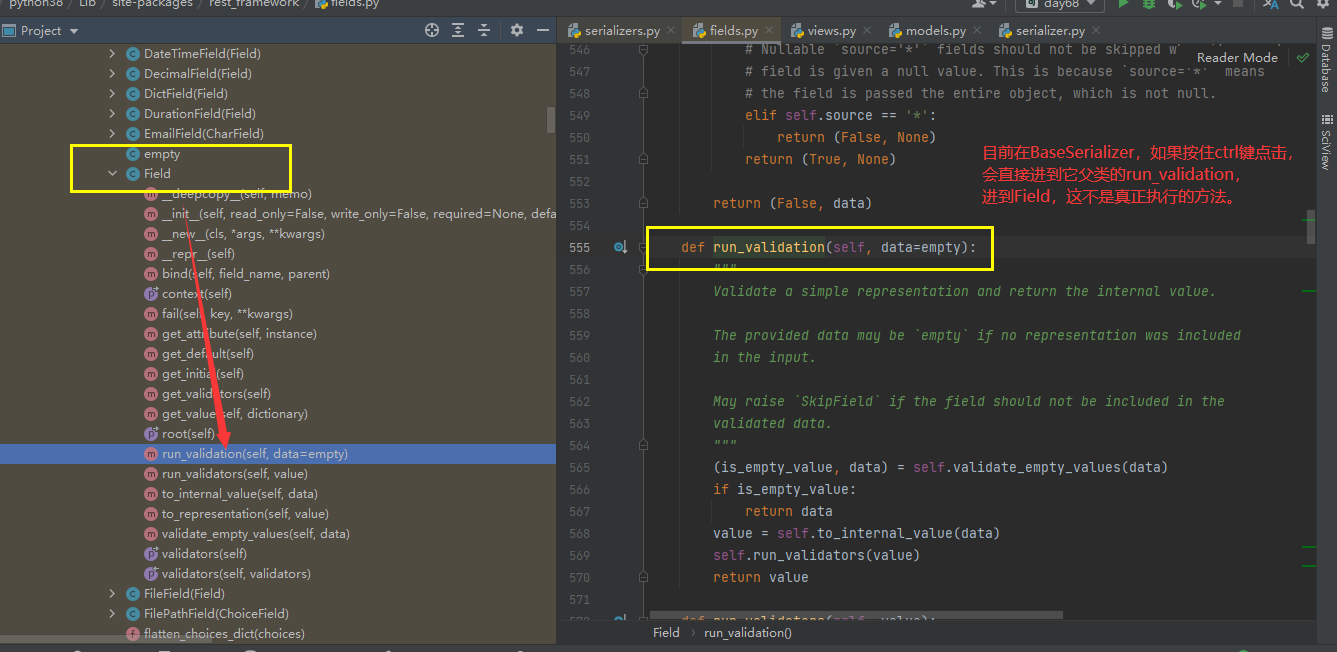Debug the day68 configuration
This screenshot has width=1337, height=652.
(1148, 5)
